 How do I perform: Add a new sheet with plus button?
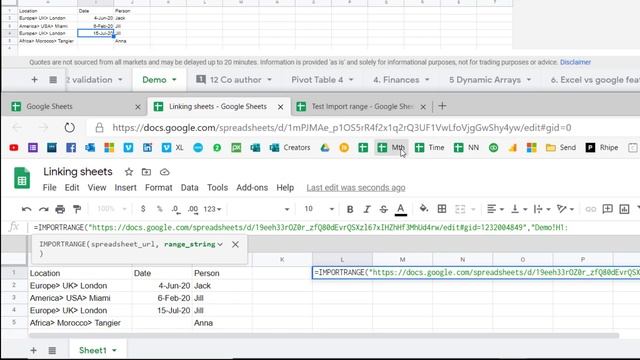[33, 351]
